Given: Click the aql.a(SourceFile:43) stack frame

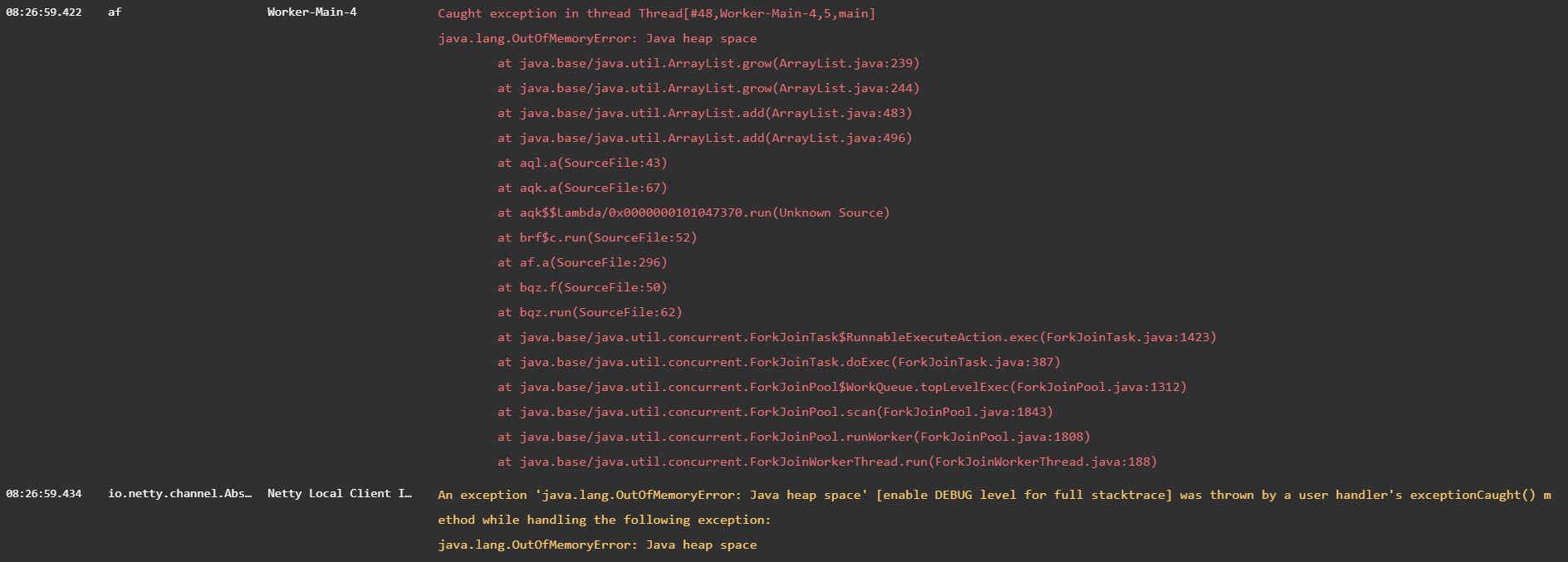Looking at the screenshot, I should 582,163.
